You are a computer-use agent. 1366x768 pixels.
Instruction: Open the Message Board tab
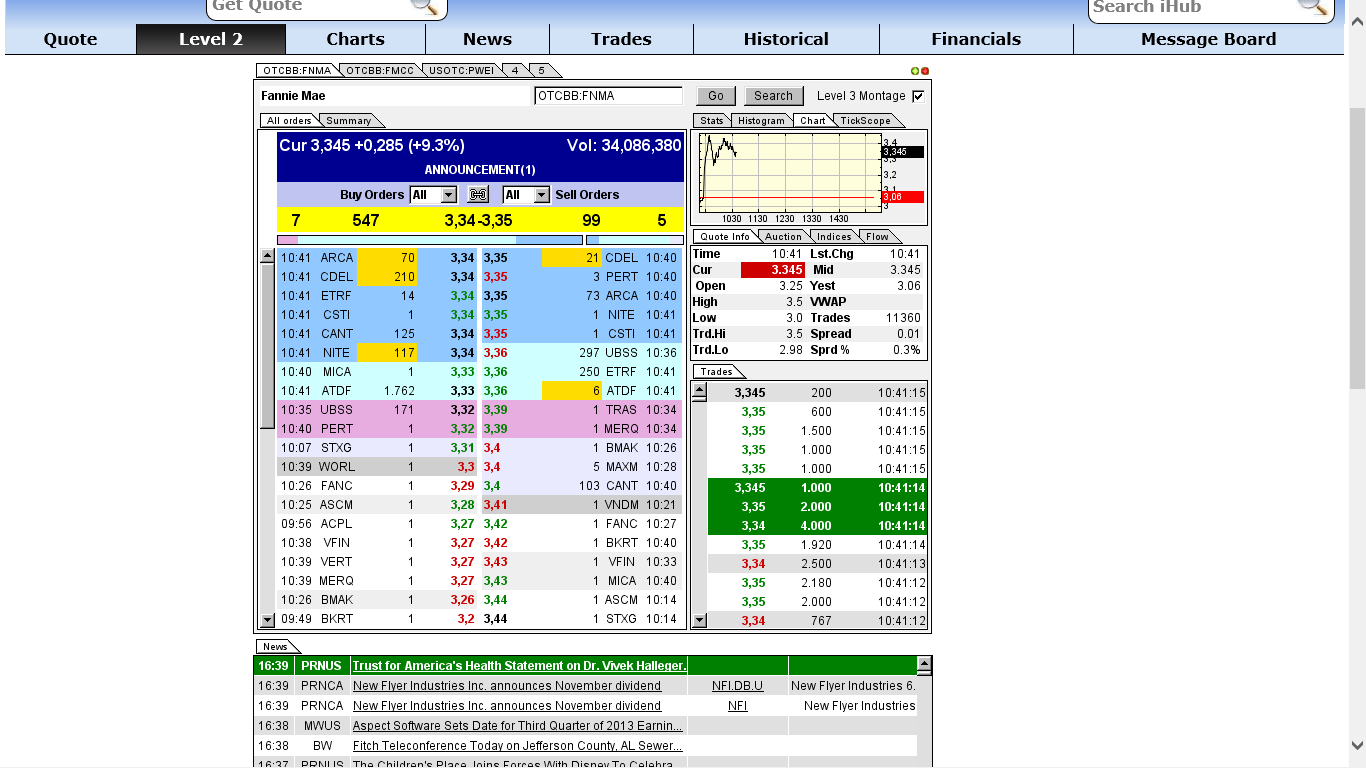pyautogui.click(x=1208, y=39)
